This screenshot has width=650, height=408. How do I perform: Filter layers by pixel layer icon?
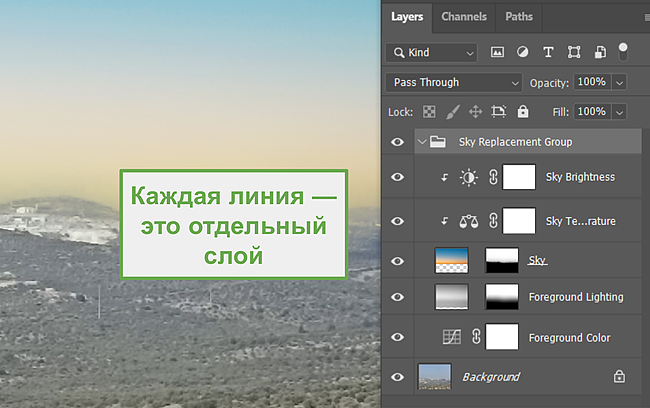(x=497, y=52)
